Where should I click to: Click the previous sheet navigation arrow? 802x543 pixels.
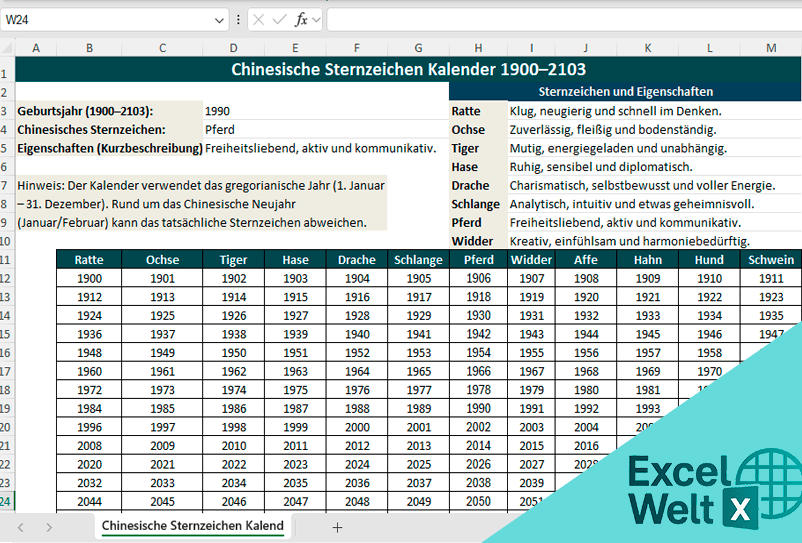[x=20, y=527]
